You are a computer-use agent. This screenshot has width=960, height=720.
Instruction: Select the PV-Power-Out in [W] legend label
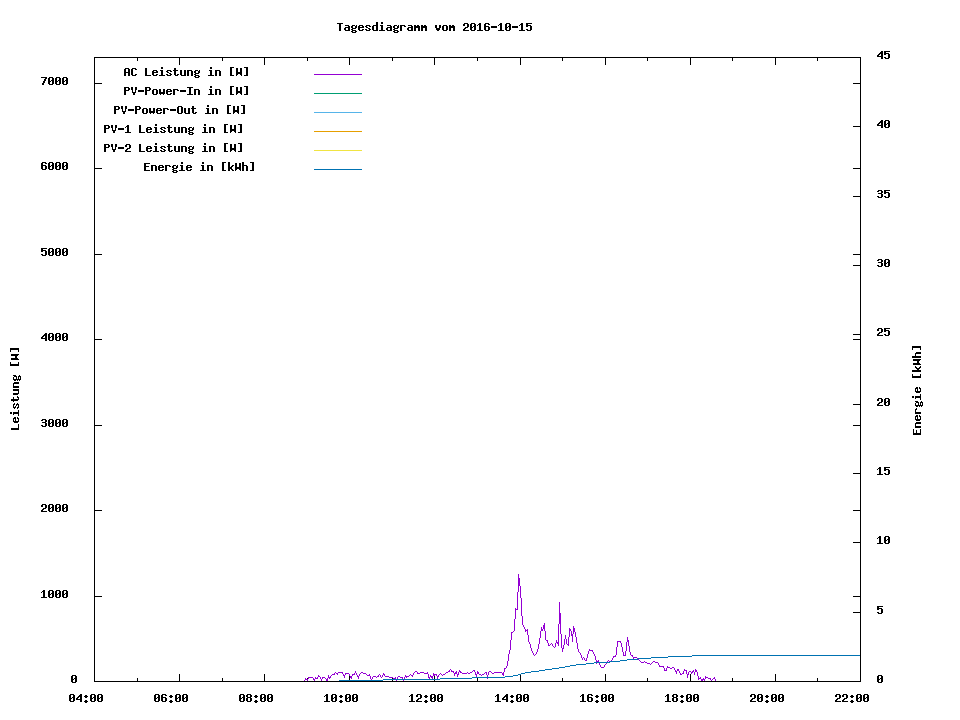(180, 110)
